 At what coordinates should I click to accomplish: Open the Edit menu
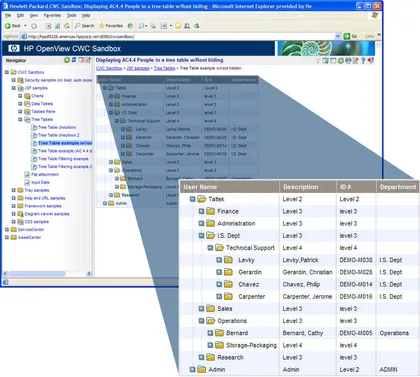pyautogui.click(x=20, y=15)
